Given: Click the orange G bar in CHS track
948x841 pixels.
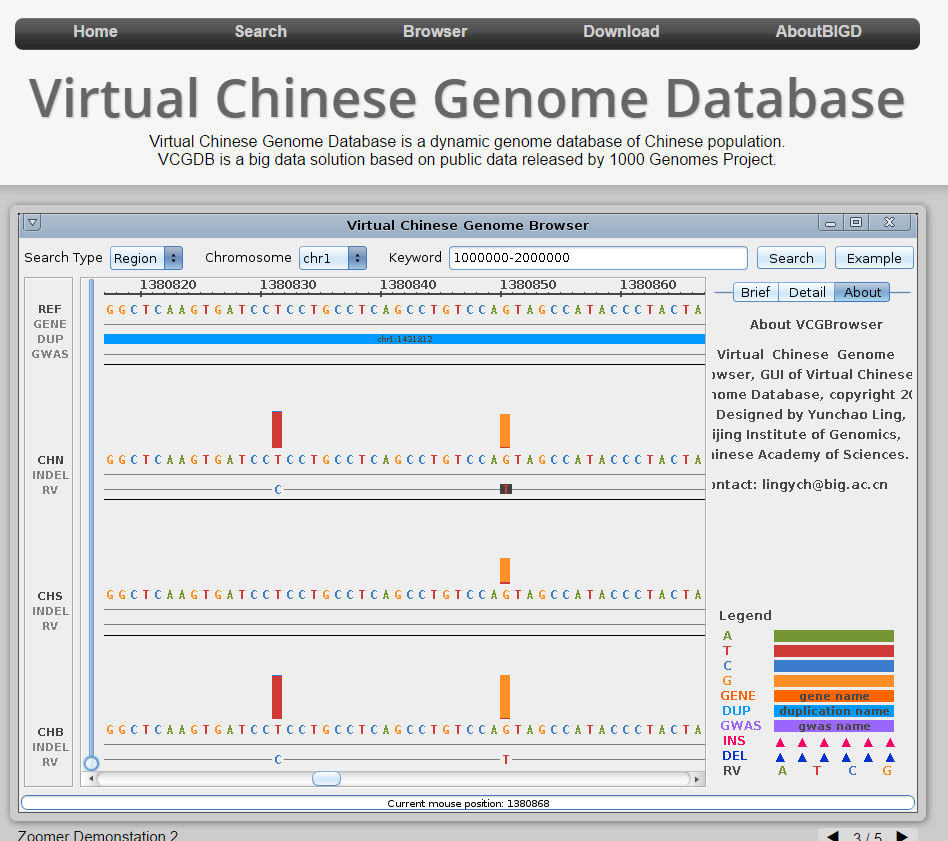Looking at the screenshot, I should click(x=505, y=570).
